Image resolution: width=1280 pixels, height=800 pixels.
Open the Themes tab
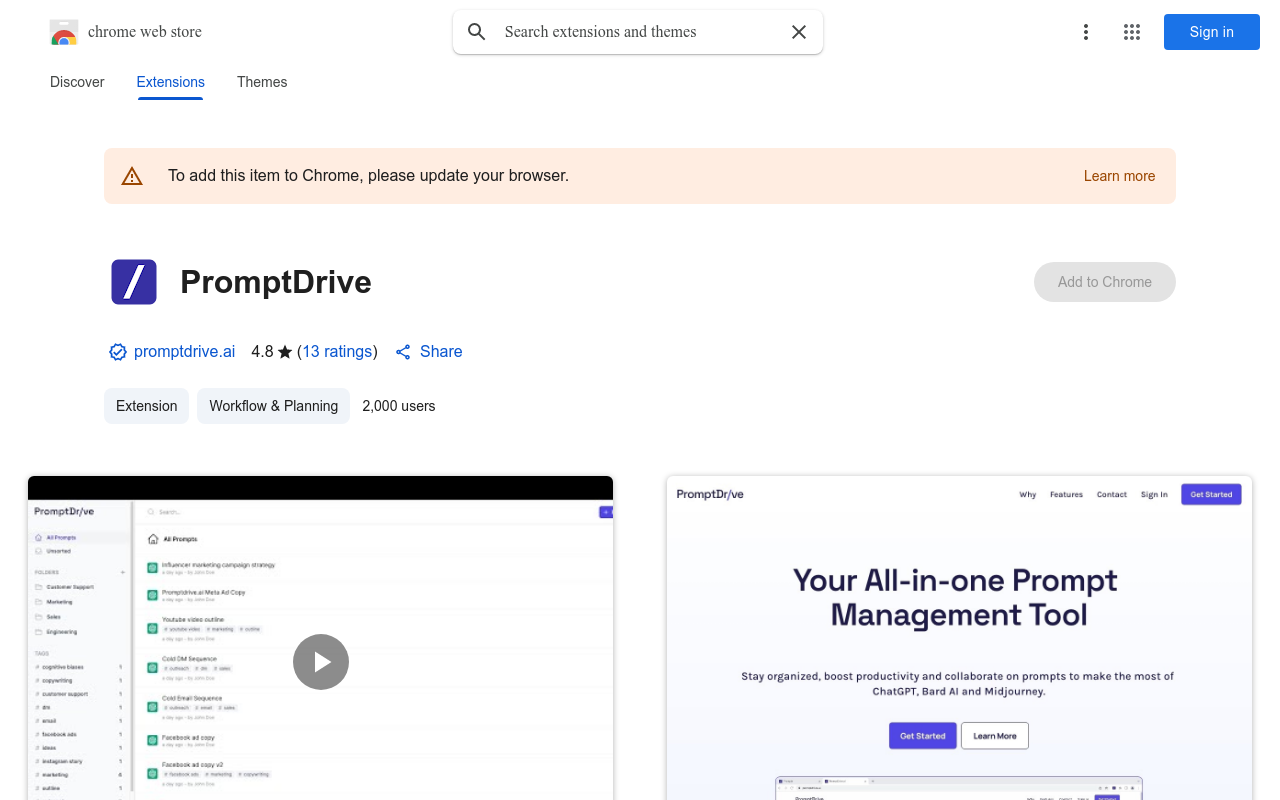tap(262, 82)
